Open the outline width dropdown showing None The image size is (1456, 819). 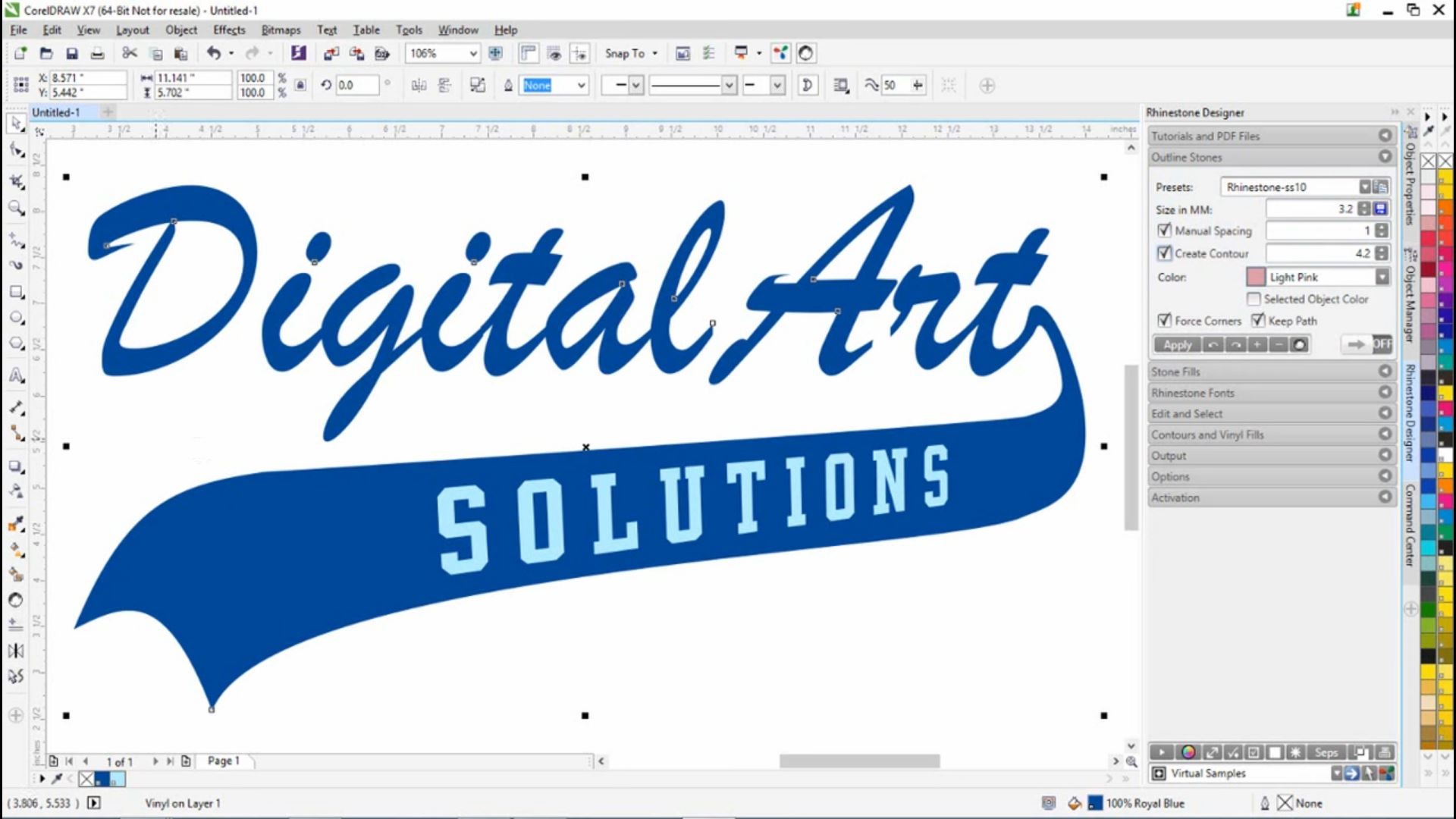[581, 86]
